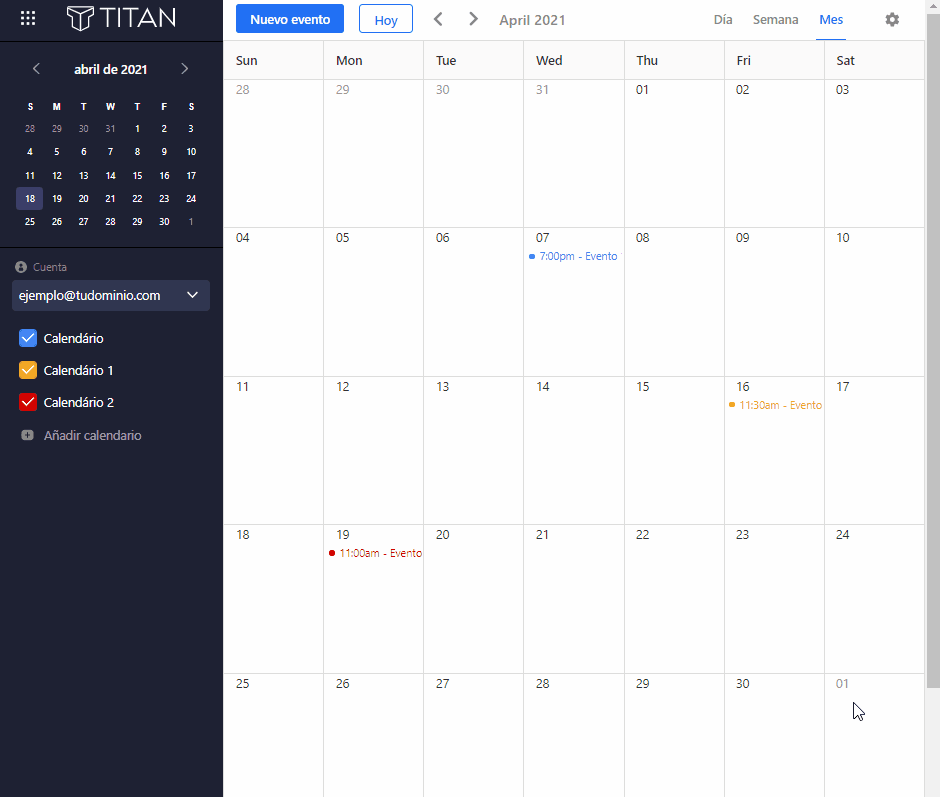Click the vertical scrollbar thumb

pyautogui.click(x=933, y=351)
